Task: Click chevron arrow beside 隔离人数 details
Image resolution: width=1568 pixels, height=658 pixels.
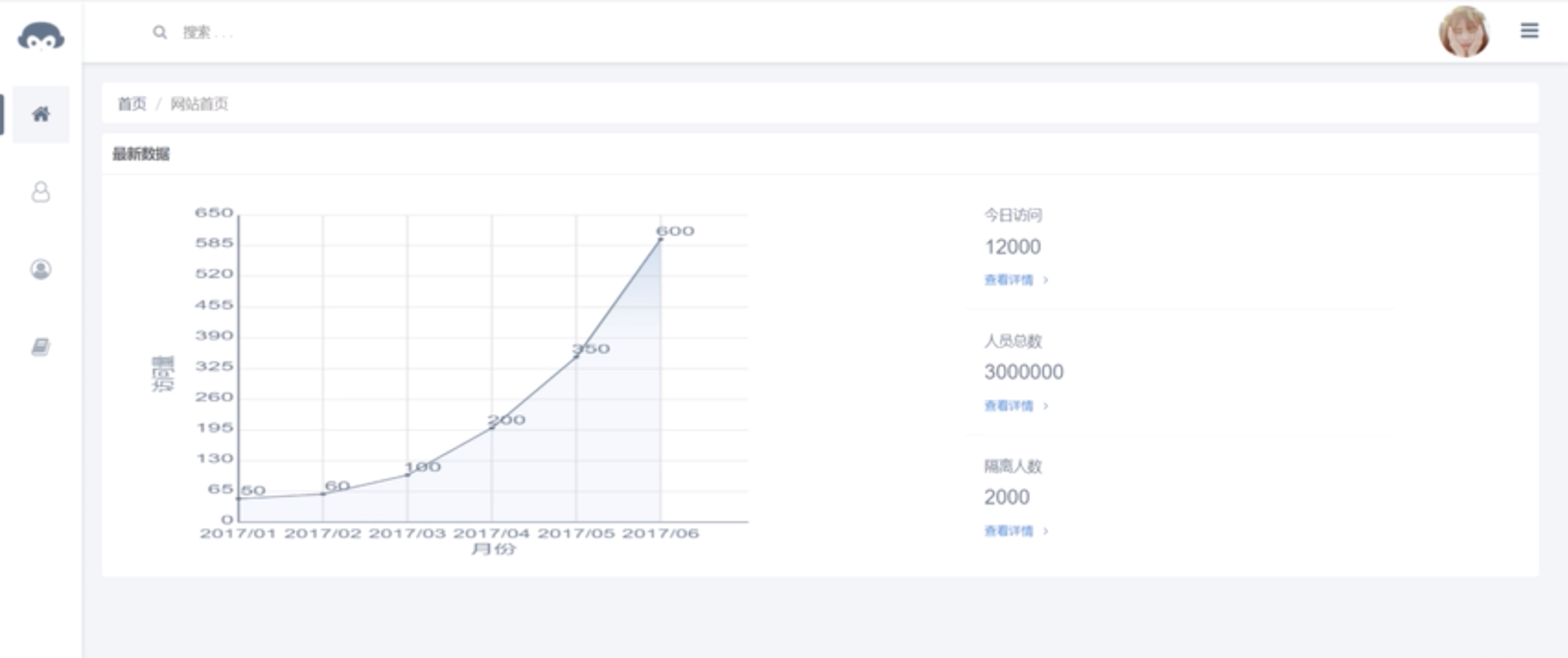Action: coord(1046,532)
